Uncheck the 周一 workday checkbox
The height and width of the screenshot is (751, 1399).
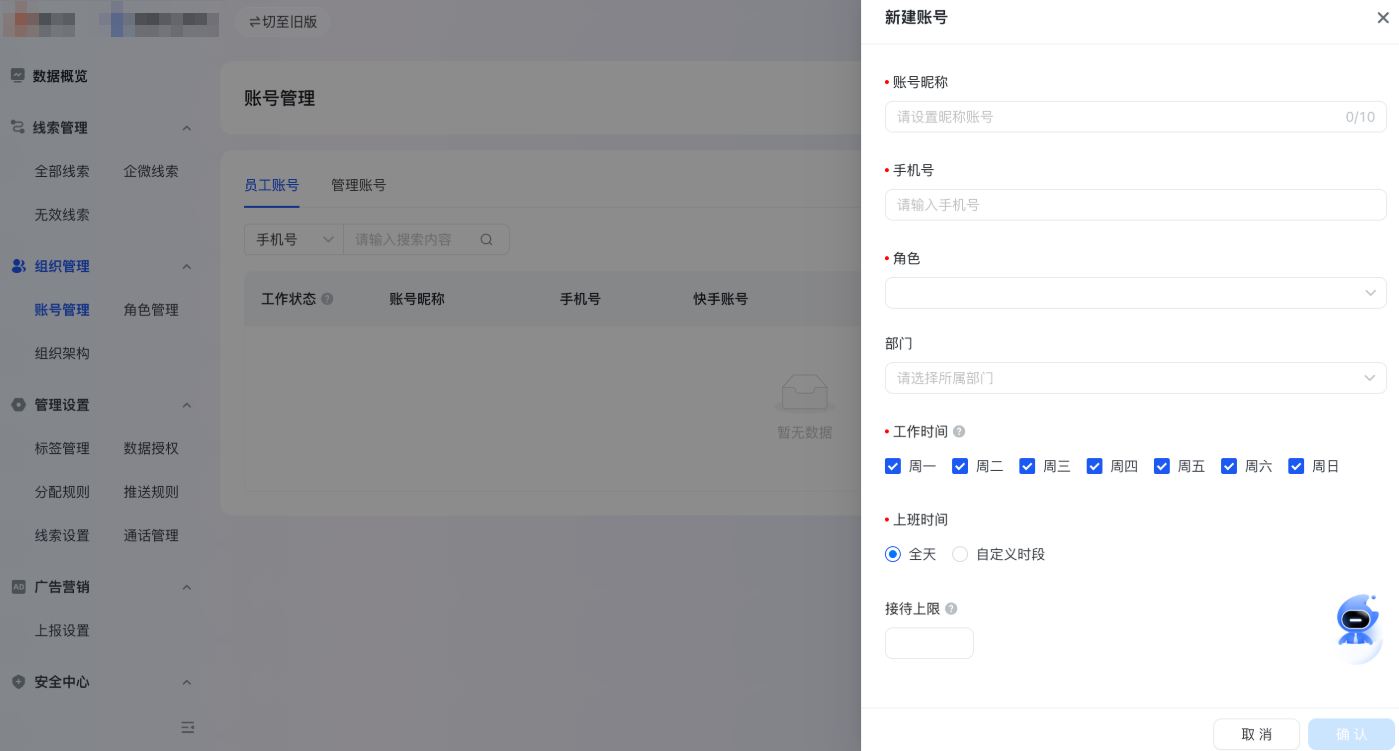tap(892, 466)
